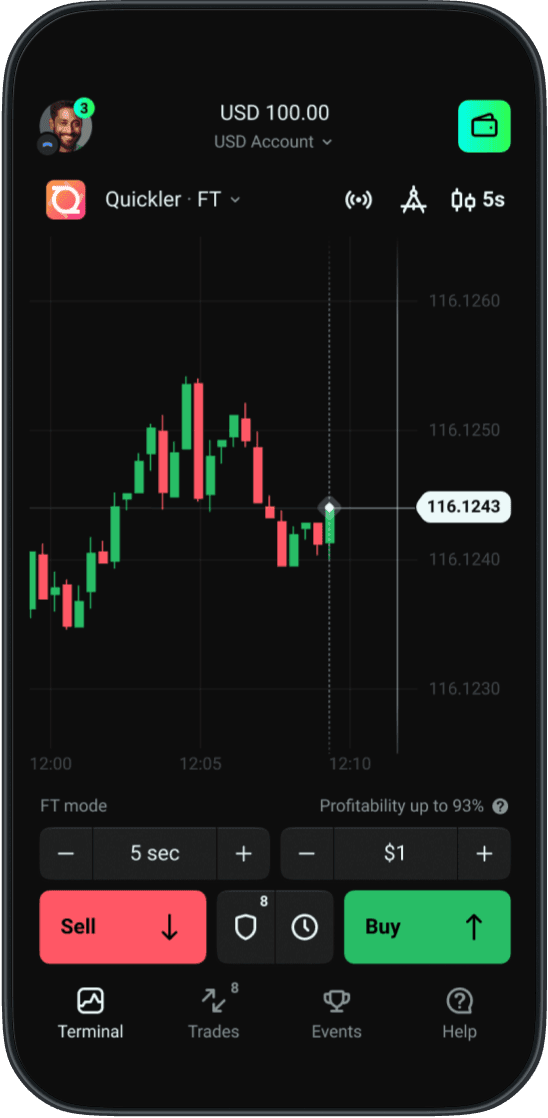548x1118 pixels.
Task: Open the green wallet deposit icon
Action: [x=484, y=126]
